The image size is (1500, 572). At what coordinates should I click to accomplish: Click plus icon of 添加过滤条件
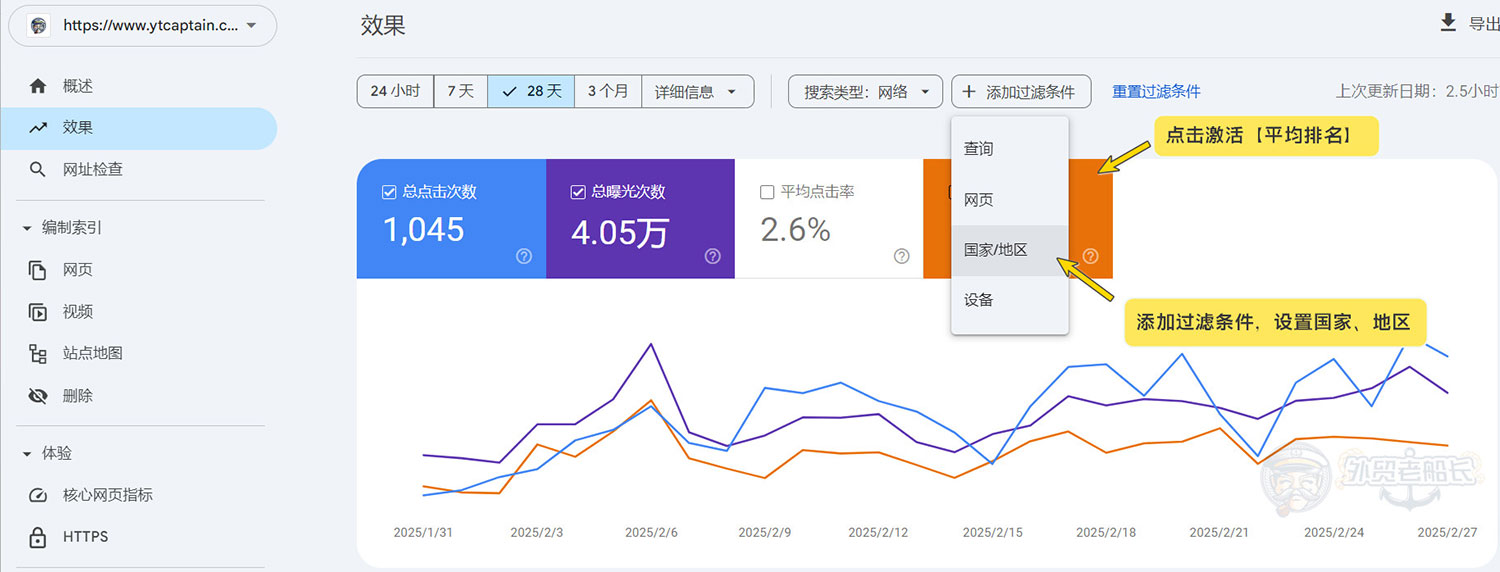[x=969, y=92]
